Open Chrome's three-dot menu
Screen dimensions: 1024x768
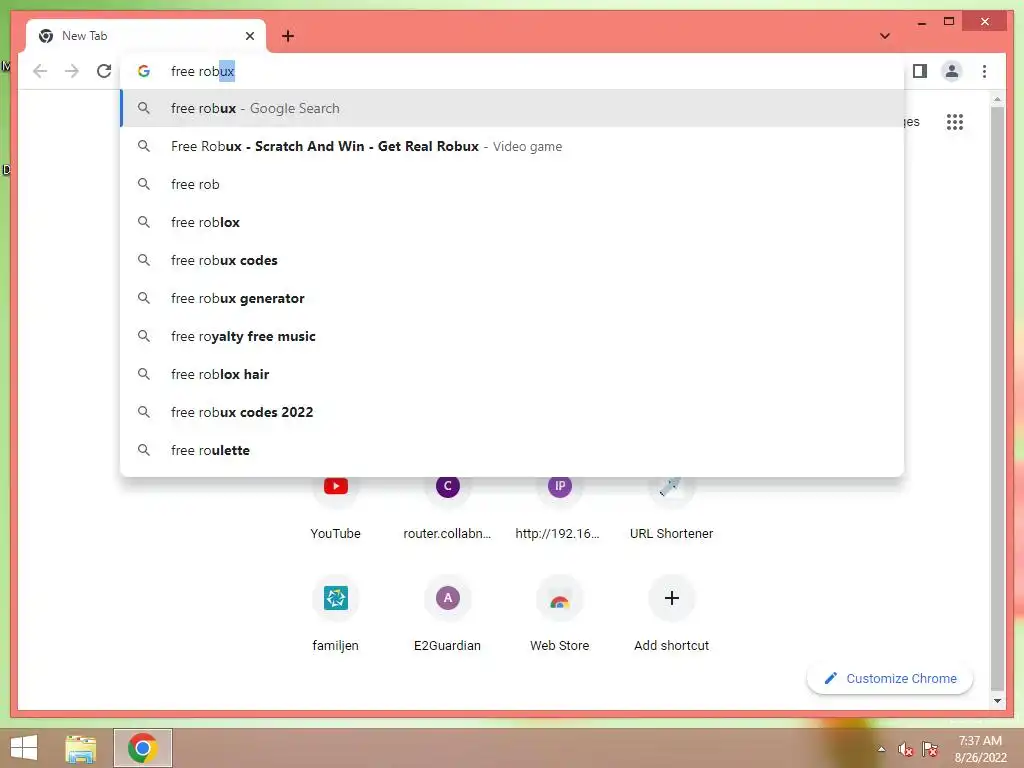[984, 71]
